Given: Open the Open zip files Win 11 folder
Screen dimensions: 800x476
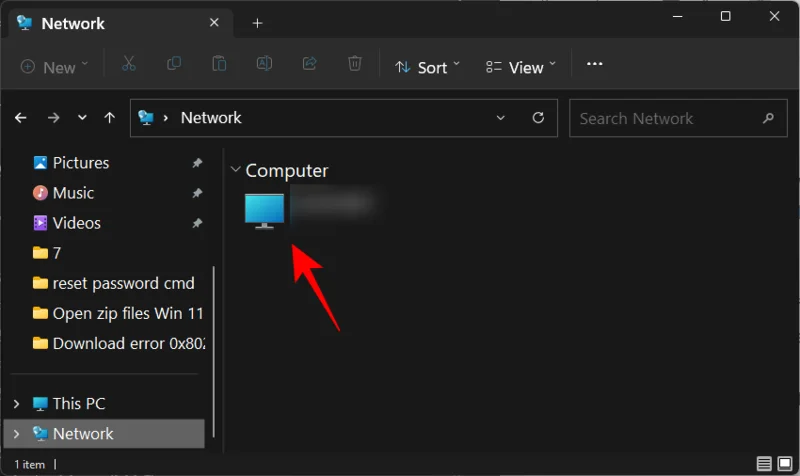Looking at the screenshot, I should click(x=118, y=313).
